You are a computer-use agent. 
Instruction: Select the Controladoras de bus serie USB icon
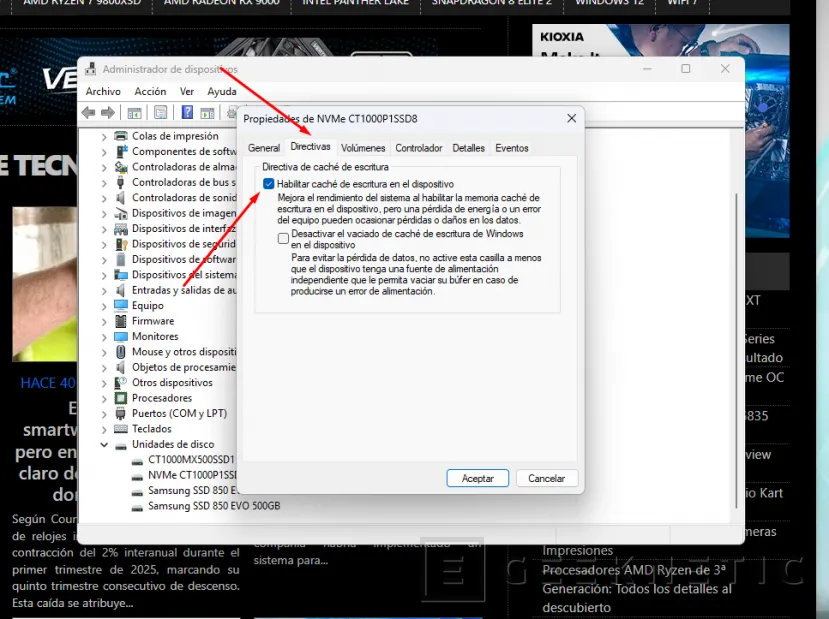[x=121, y=182]
